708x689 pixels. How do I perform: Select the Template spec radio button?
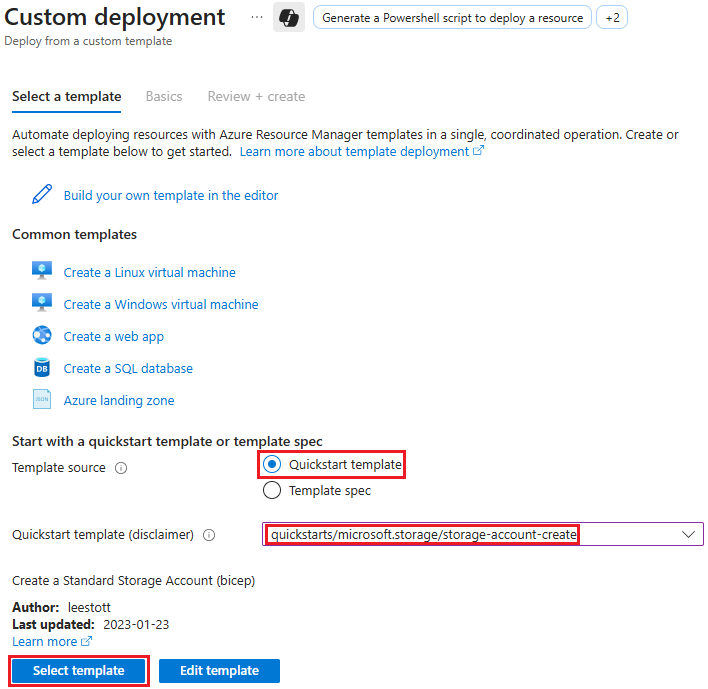click(x=272, y=490)
